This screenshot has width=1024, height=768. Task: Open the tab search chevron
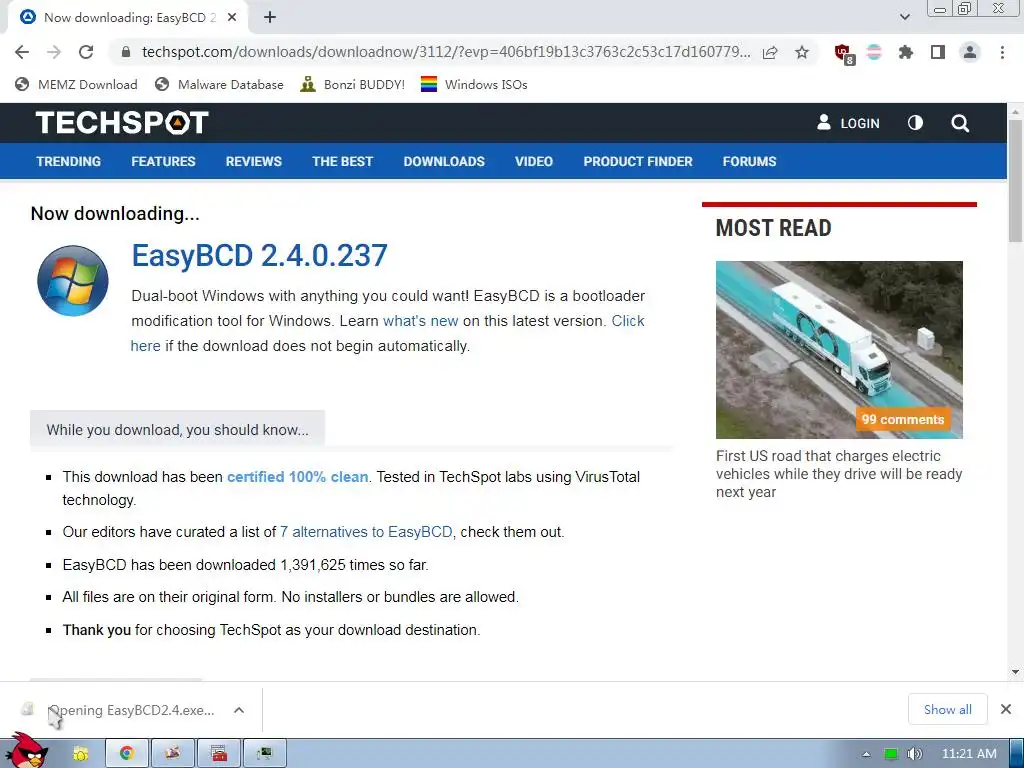905,18
